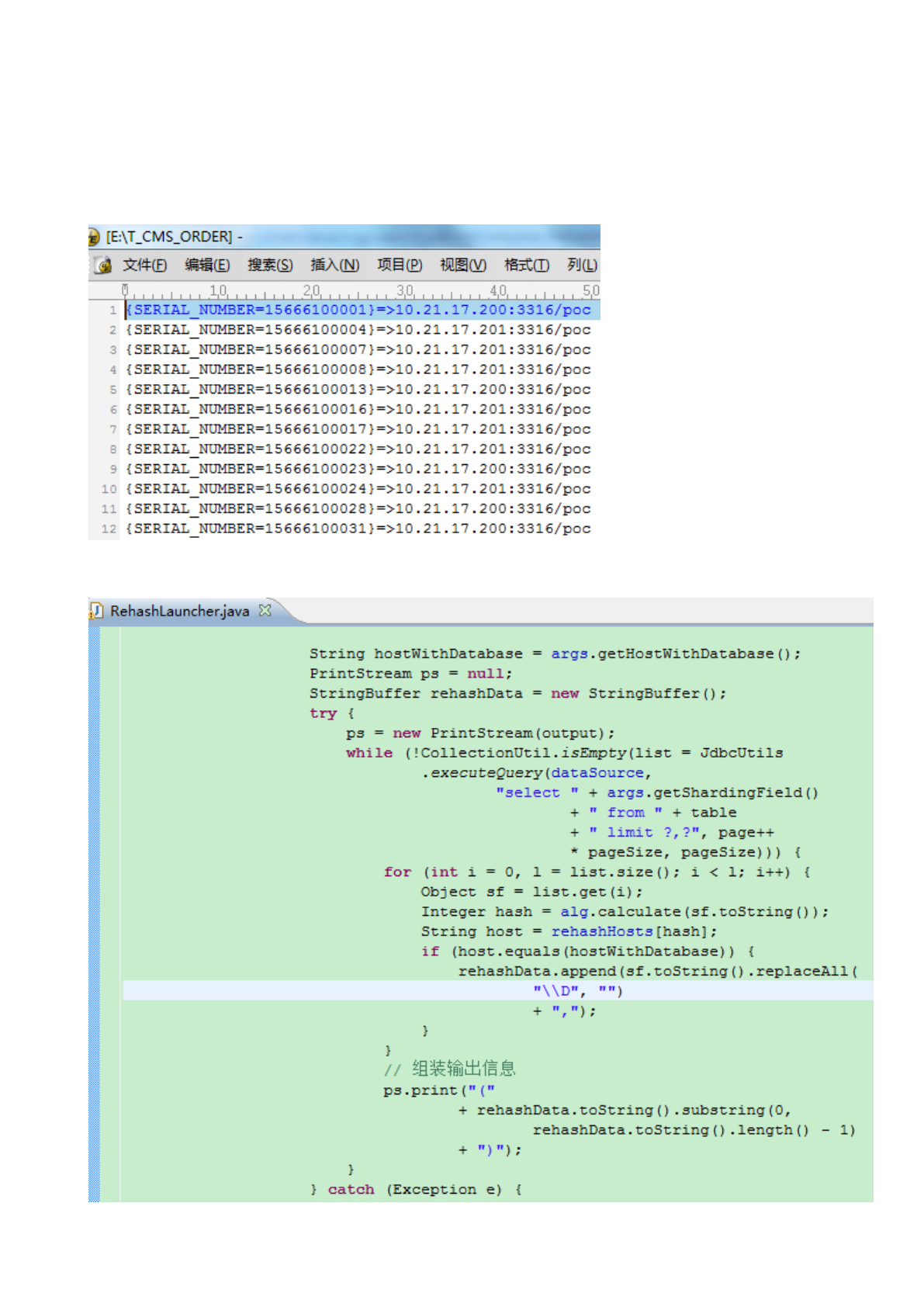Click the 'ps.print("("' line

[439, 1090]
